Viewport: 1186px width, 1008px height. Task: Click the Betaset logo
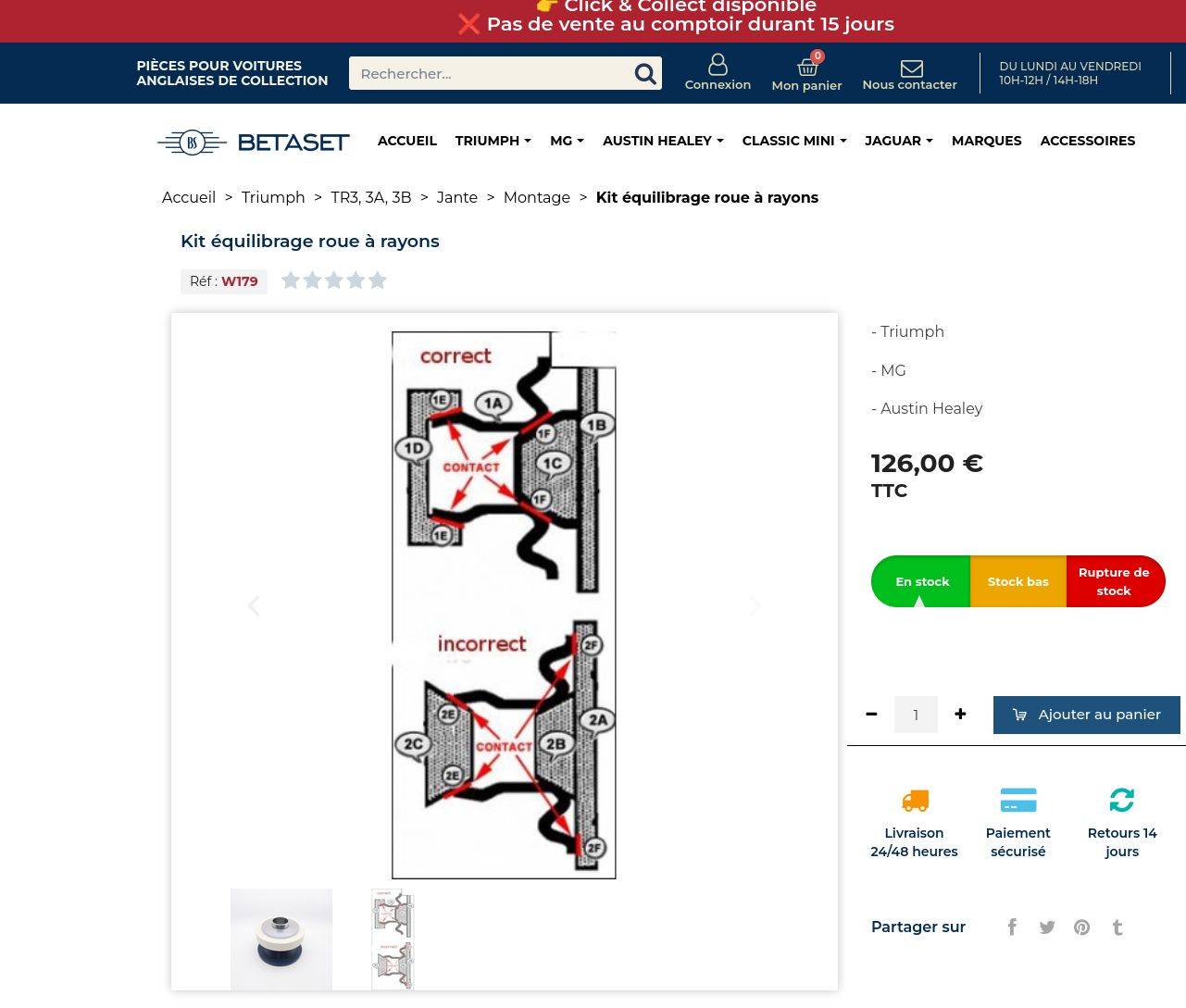[x=253, y=142]
